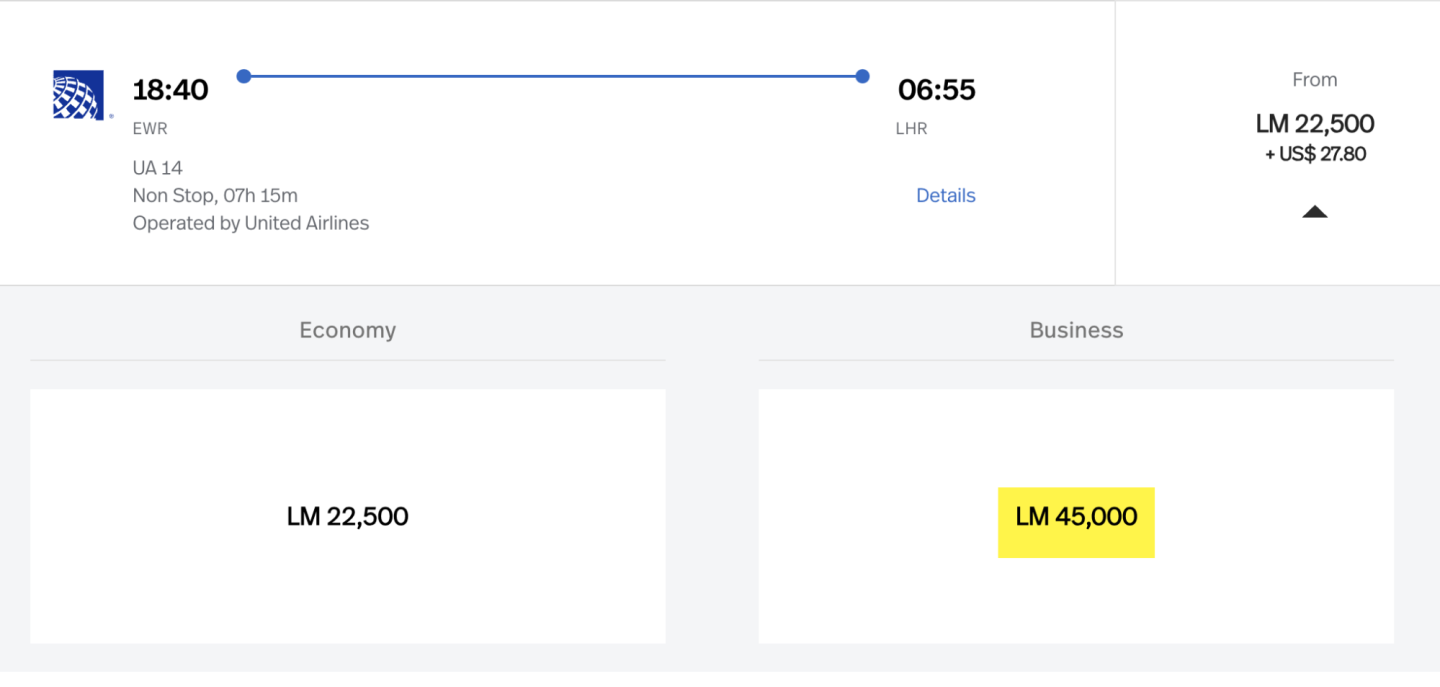Click the arrival dot on route line
This screenshot has height=687, width=1440.
point(862,76)
